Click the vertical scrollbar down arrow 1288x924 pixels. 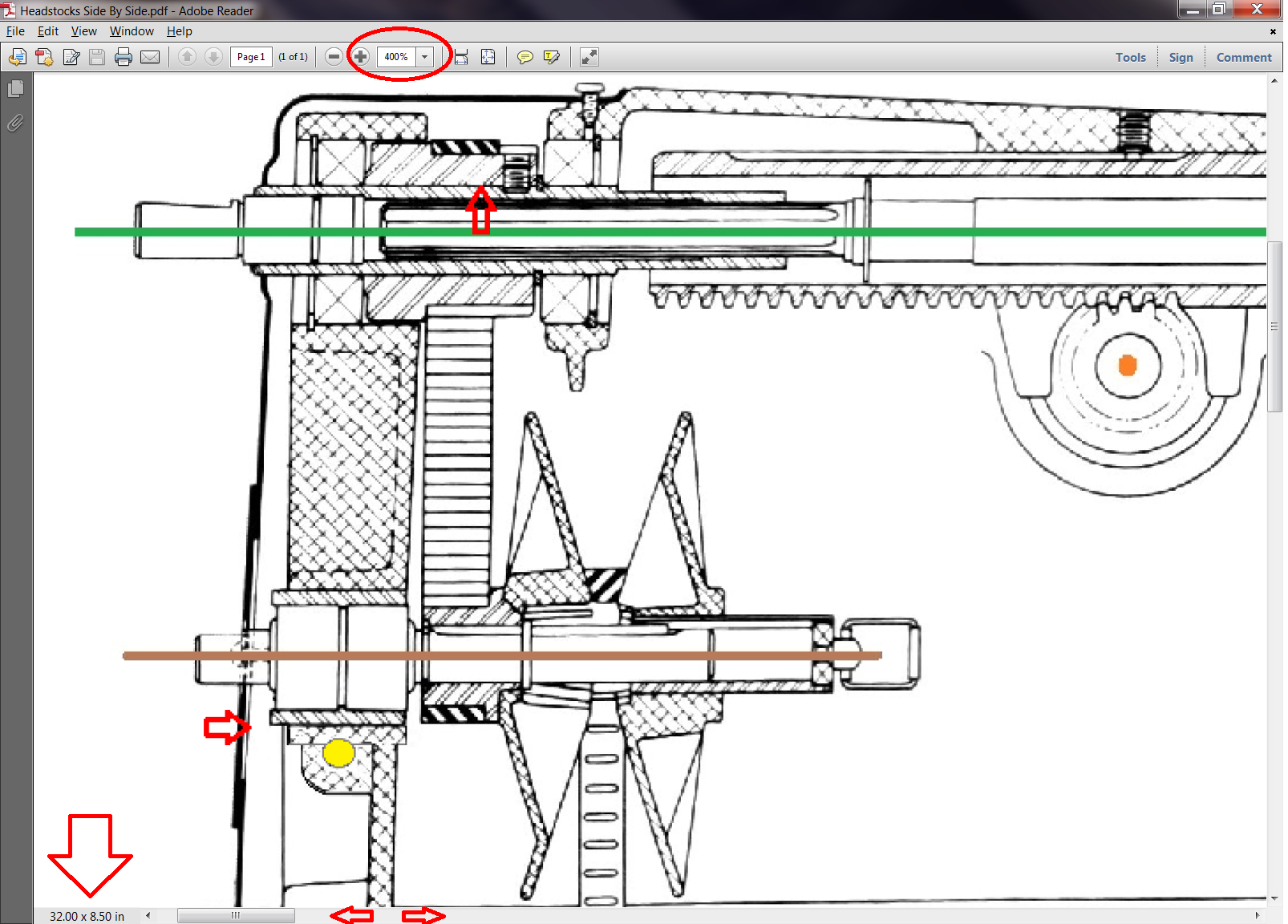click(1274, 899)
